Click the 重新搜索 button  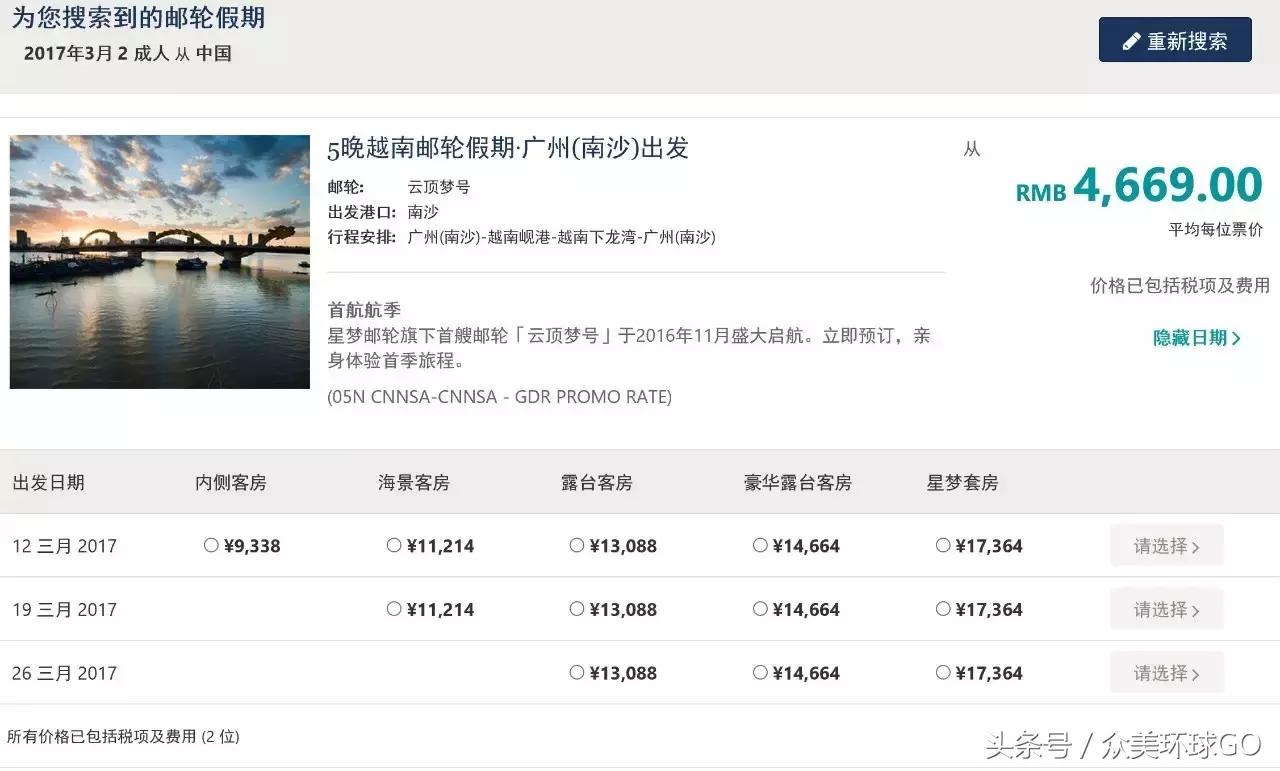[1174, 40]
